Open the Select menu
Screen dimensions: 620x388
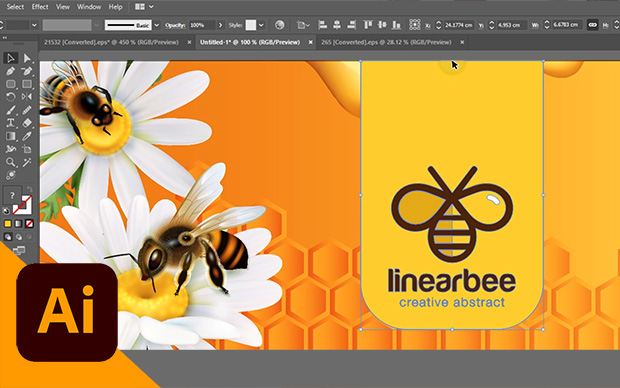point(15,7)
